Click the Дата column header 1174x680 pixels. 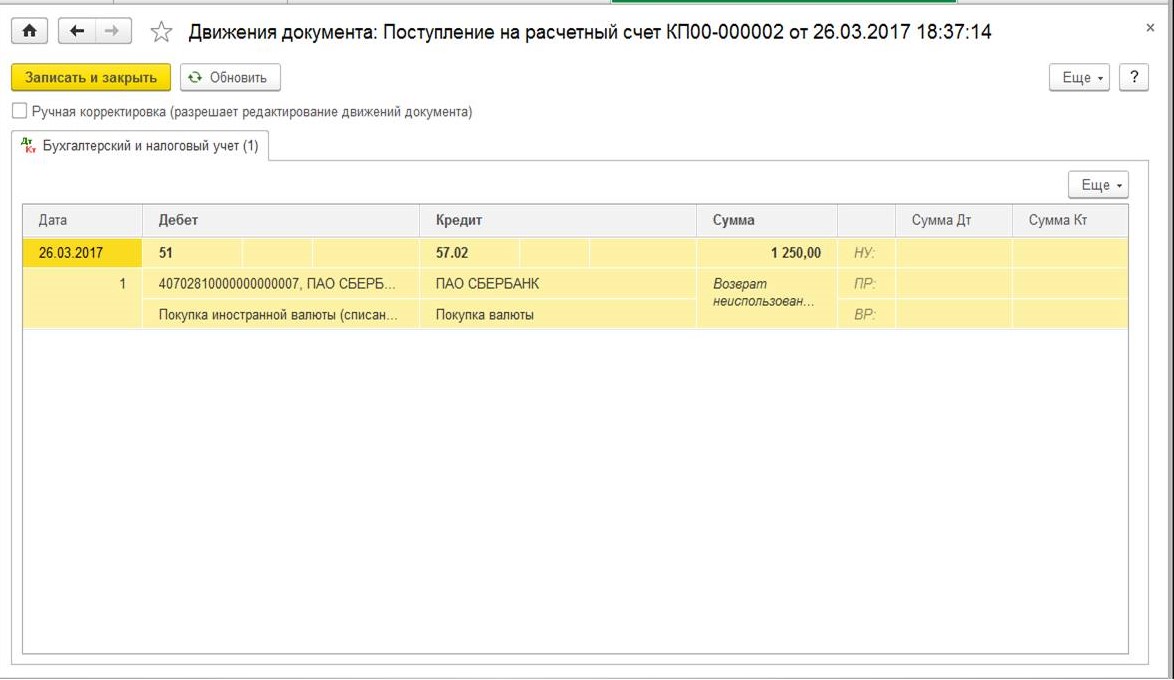pyautogui.click(x=82, y=220)
